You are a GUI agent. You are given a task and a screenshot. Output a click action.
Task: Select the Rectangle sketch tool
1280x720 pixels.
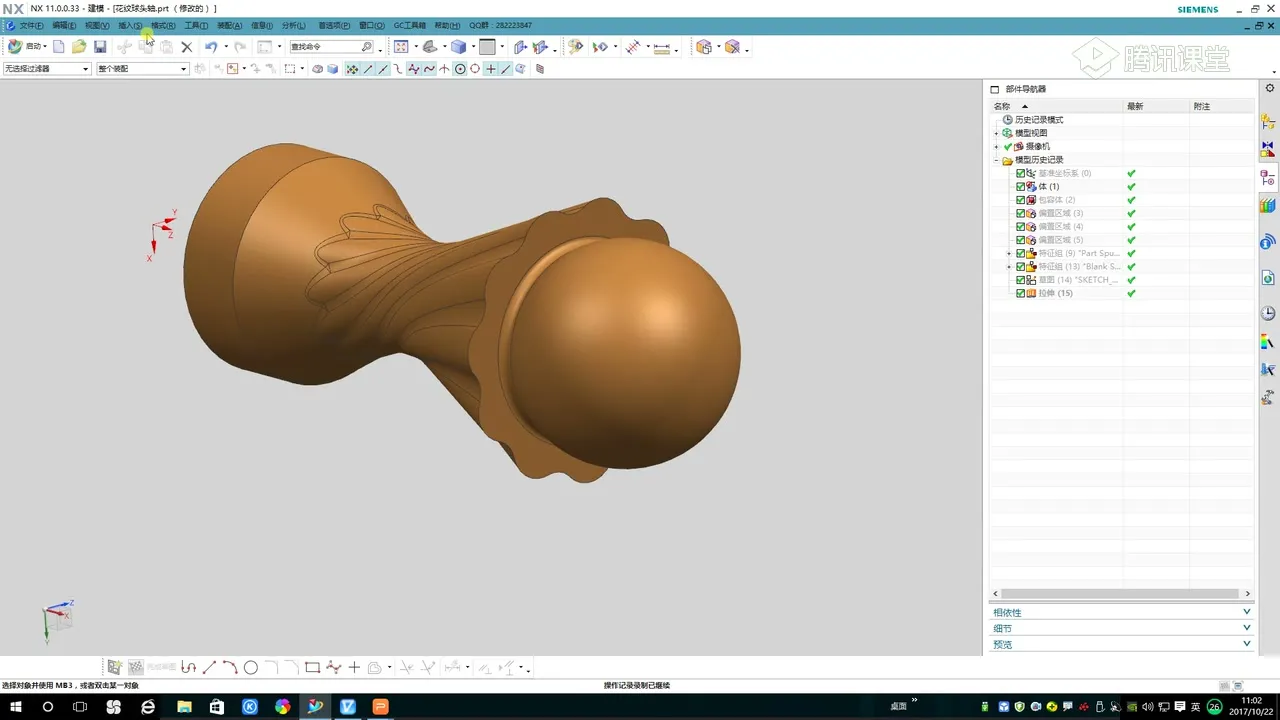312,667
